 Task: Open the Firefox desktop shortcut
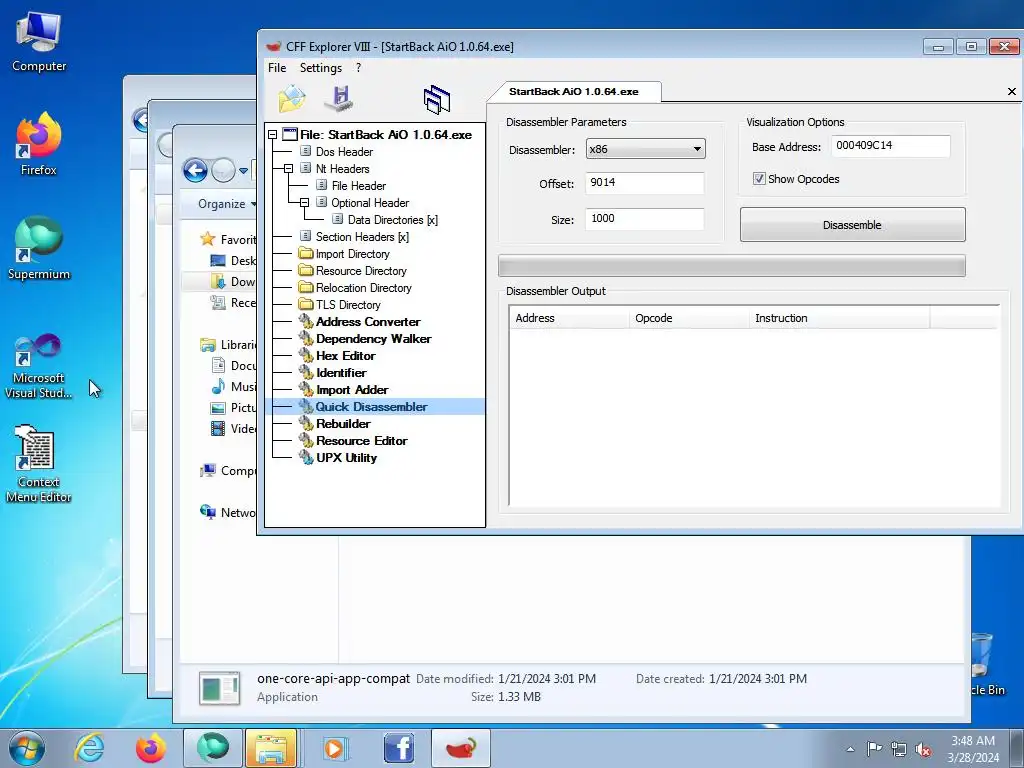click(39, 144)
